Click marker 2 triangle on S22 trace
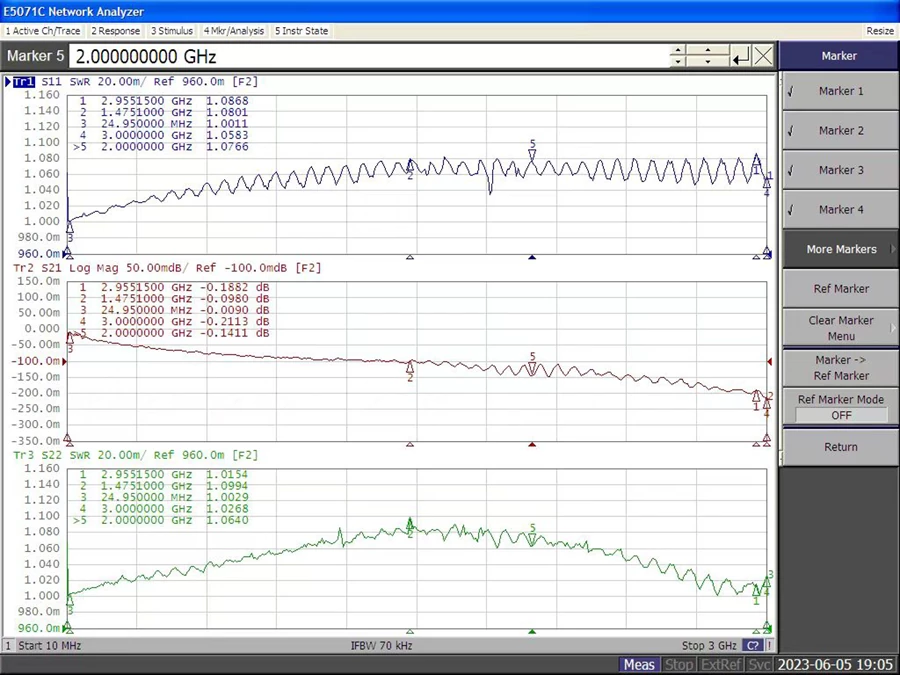Viewport: 900px width, 675px height. tap(410, 524)
